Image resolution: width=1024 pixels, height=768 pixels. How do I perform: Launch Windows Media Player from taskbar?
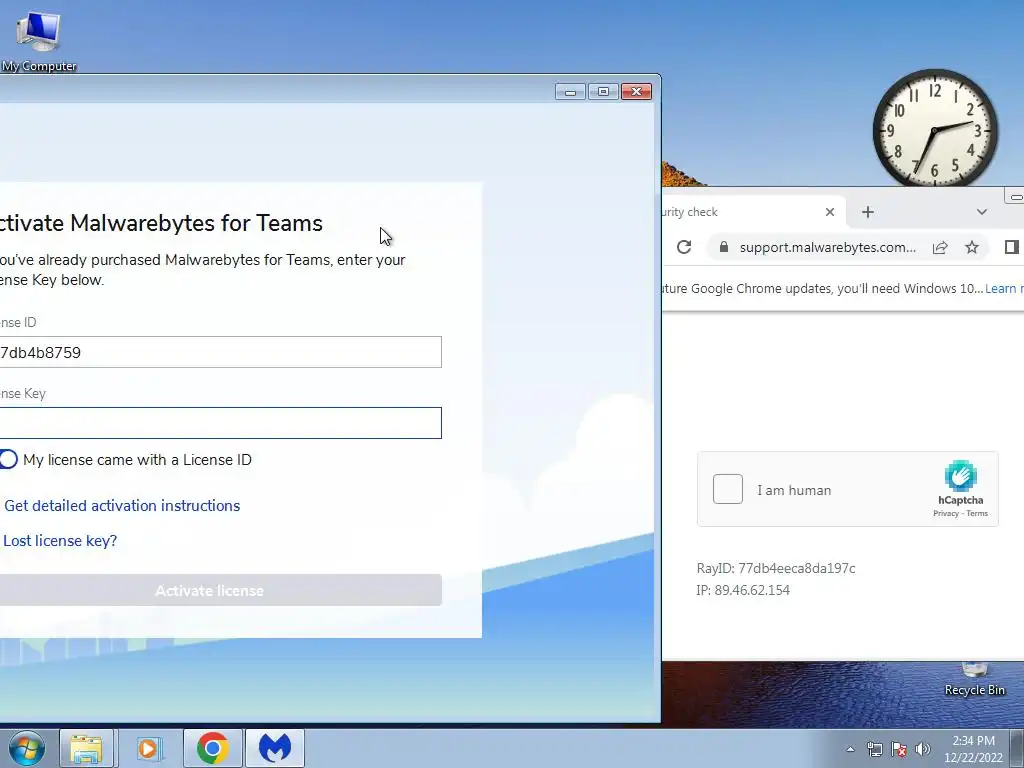pos(149,748)
